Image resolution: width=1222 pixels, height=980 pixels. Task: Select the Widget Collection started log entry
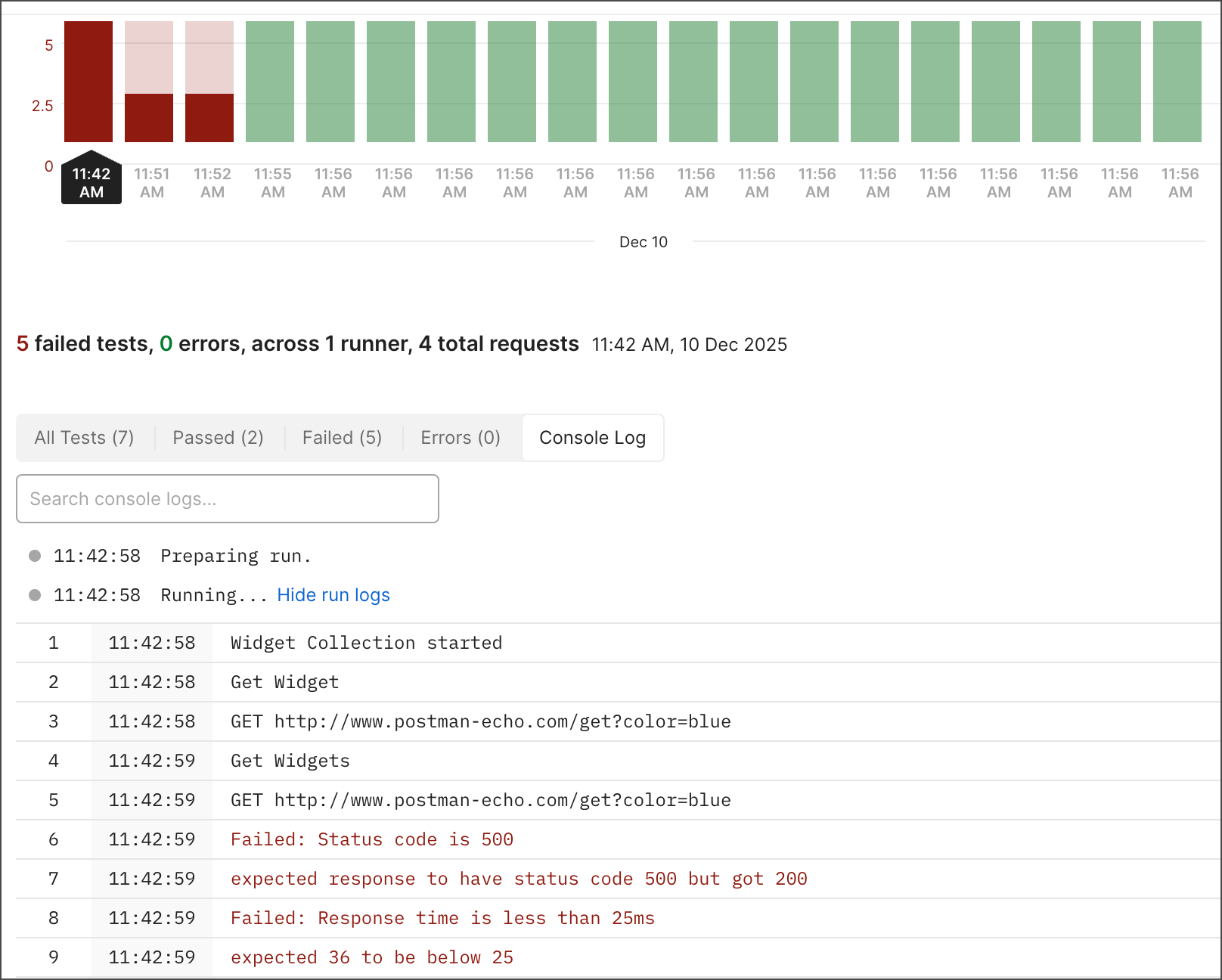366,643
